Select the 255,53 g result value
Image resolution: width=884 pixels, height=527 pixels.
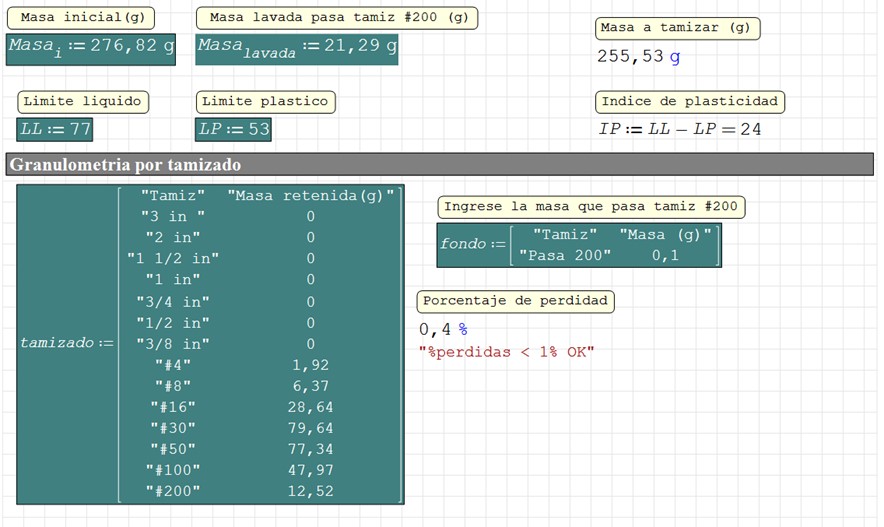638,57
